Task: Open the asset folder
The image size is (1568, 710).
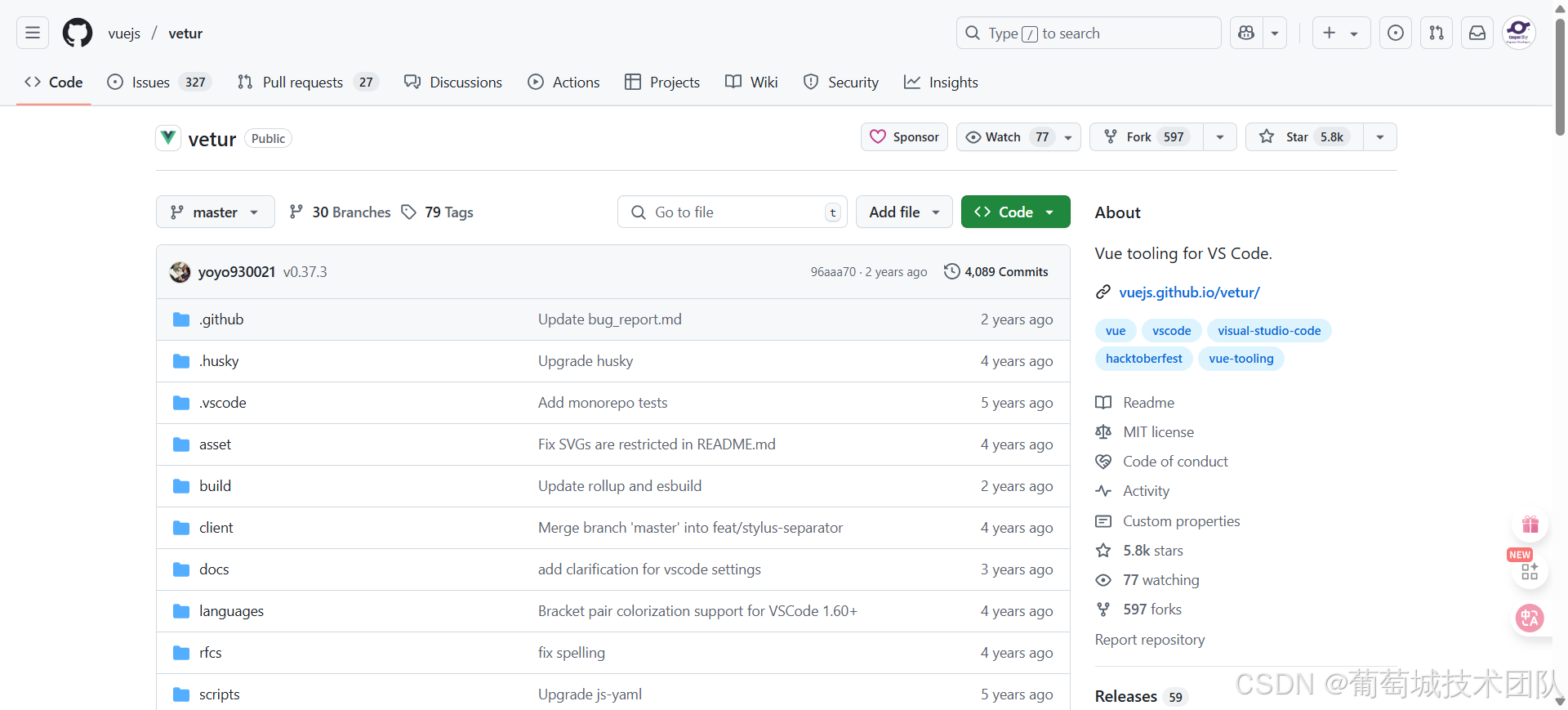Action: (x=215, y=444)
